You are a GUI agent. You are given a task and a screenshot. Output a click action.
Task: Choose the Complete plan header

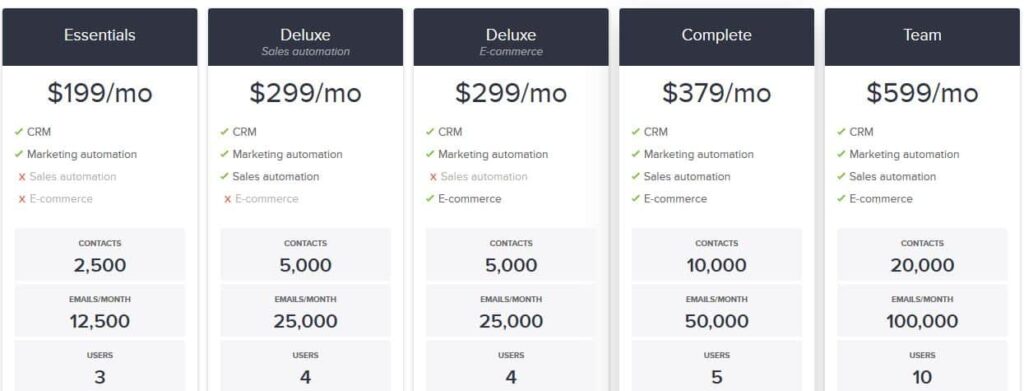click(x=716, y=37)
